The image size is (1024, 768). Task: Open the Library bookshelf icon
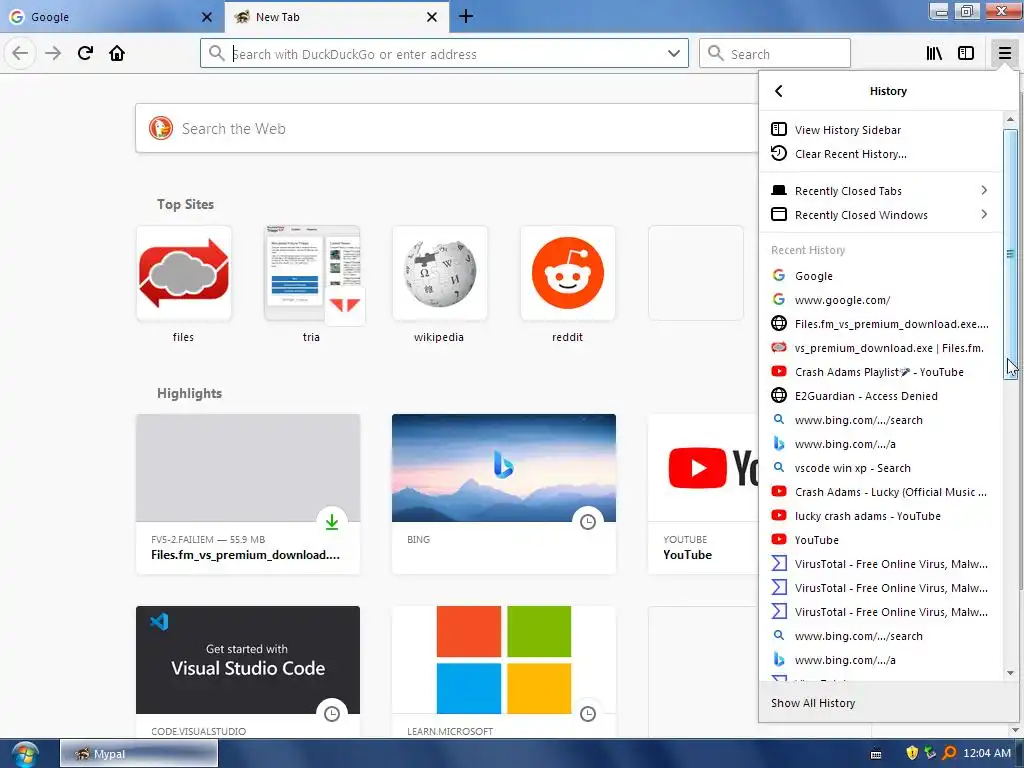pos(934,53)
